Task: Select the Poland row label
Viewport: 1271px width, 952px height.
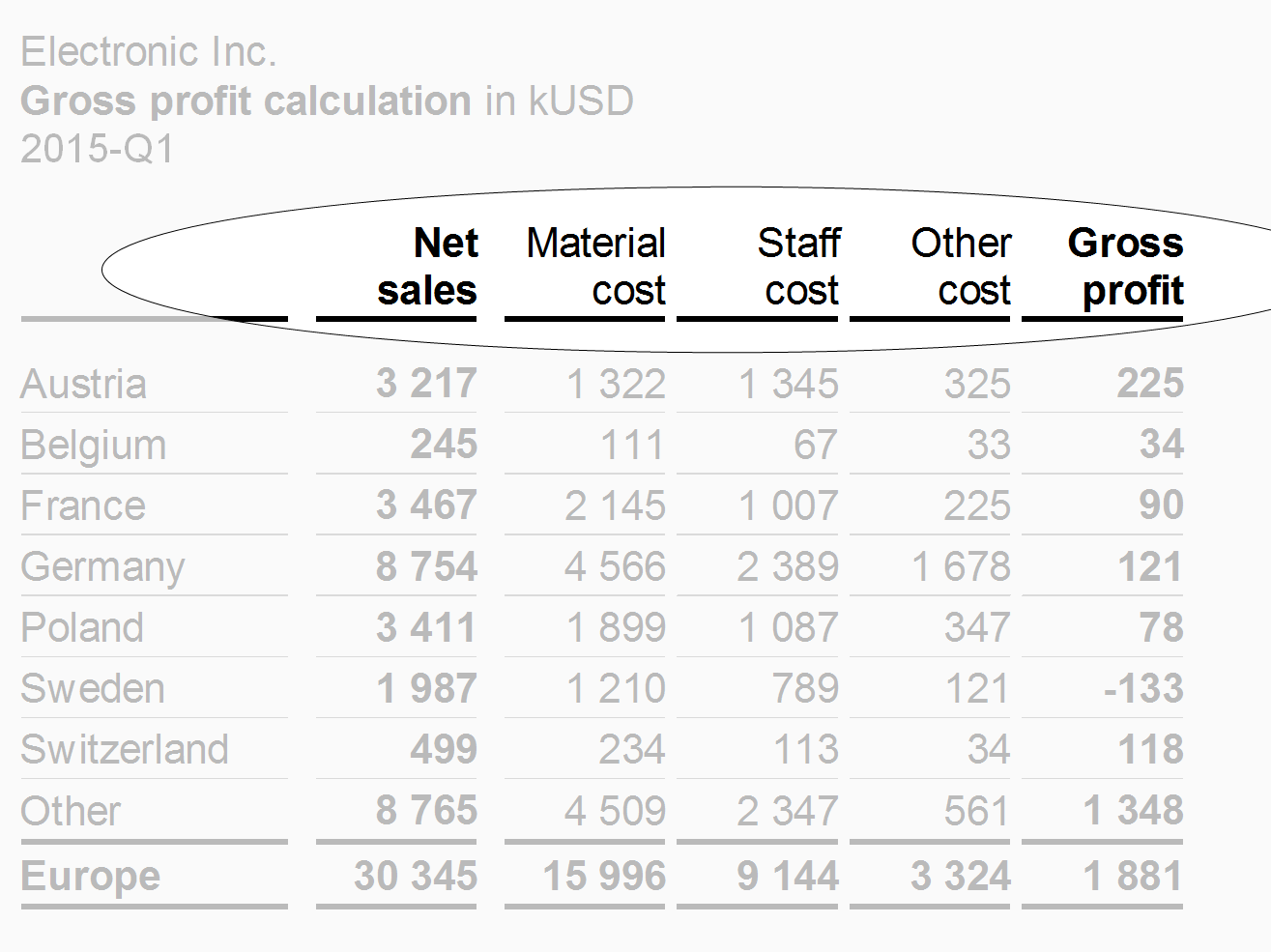Action: (x=82, y=628)
